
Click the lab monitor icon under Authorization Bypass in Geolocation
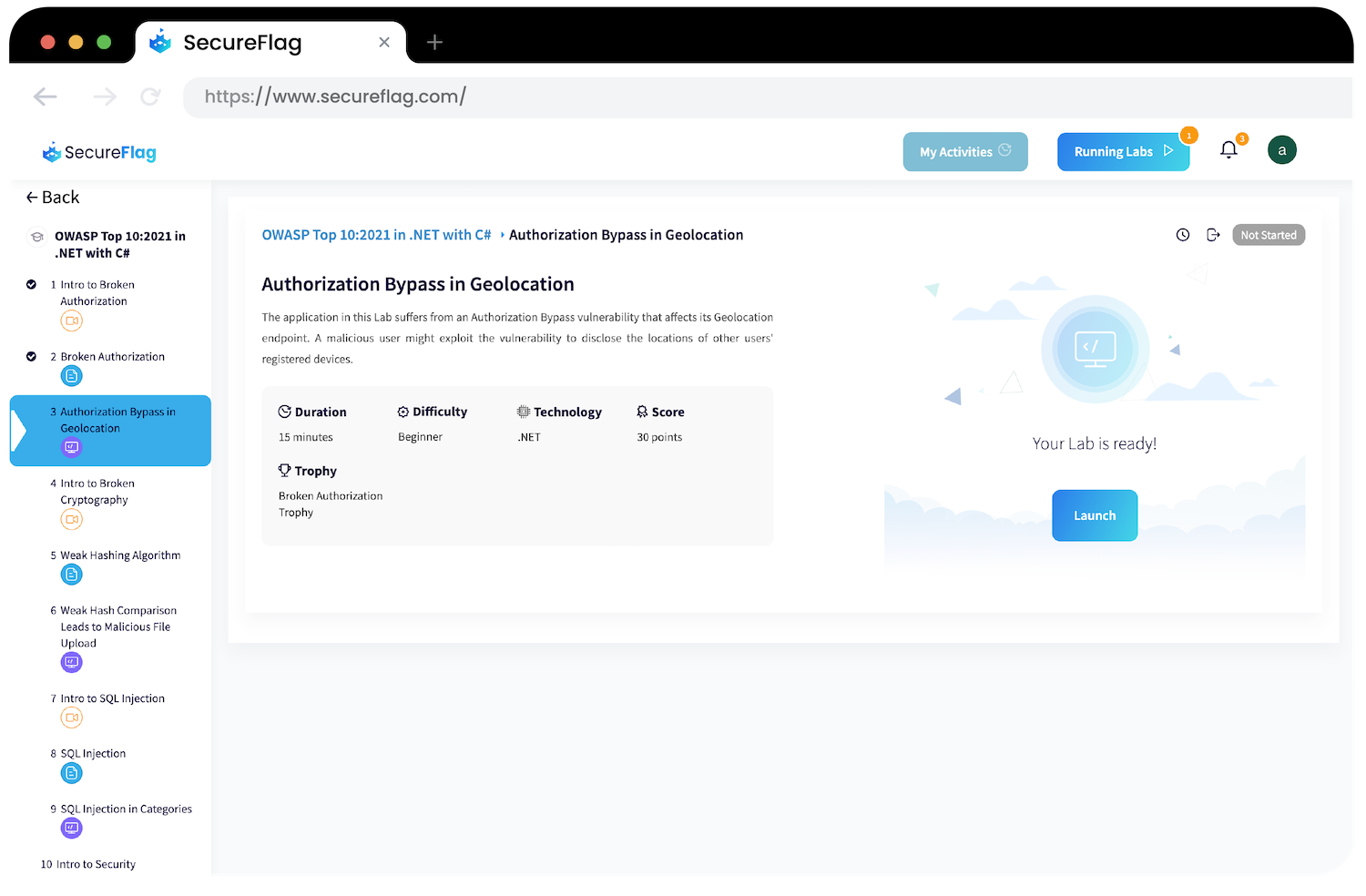[72, 447]
